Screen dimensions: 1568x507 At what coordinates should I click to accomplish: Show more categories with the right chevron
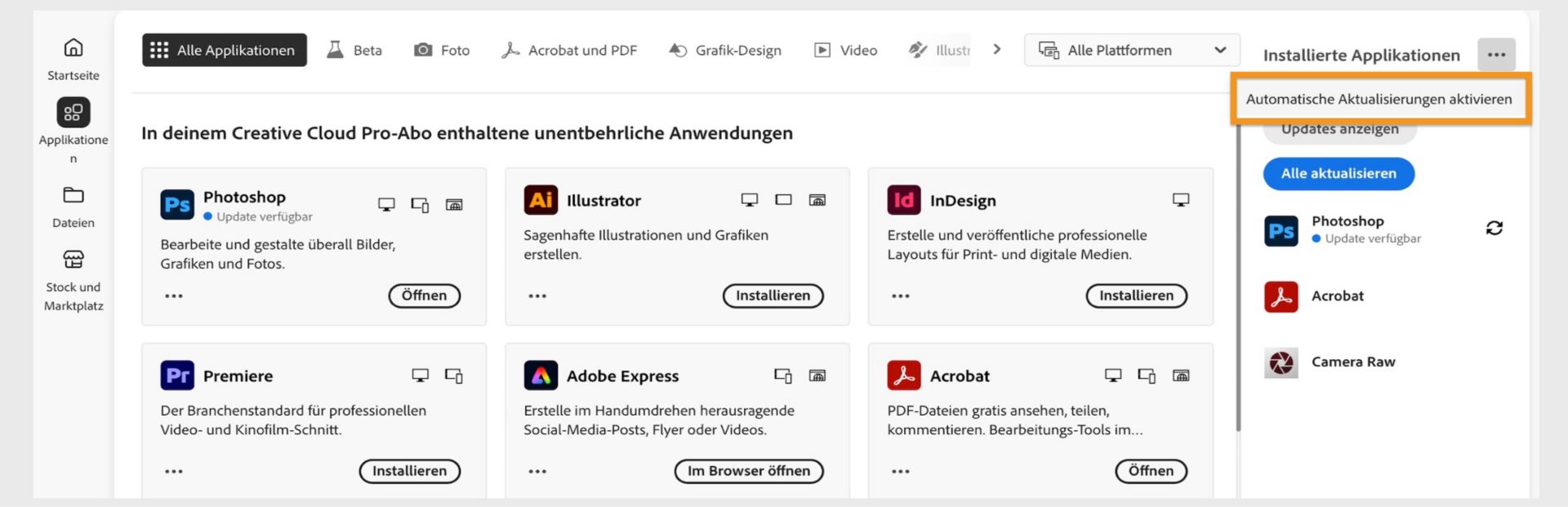996,49
